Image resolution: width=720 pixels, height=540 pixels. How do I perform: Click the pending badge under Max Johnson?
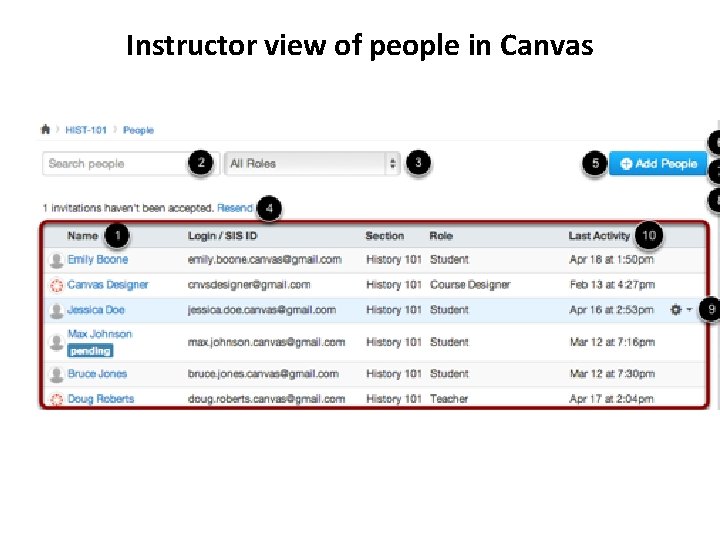[x=90, y=351]
